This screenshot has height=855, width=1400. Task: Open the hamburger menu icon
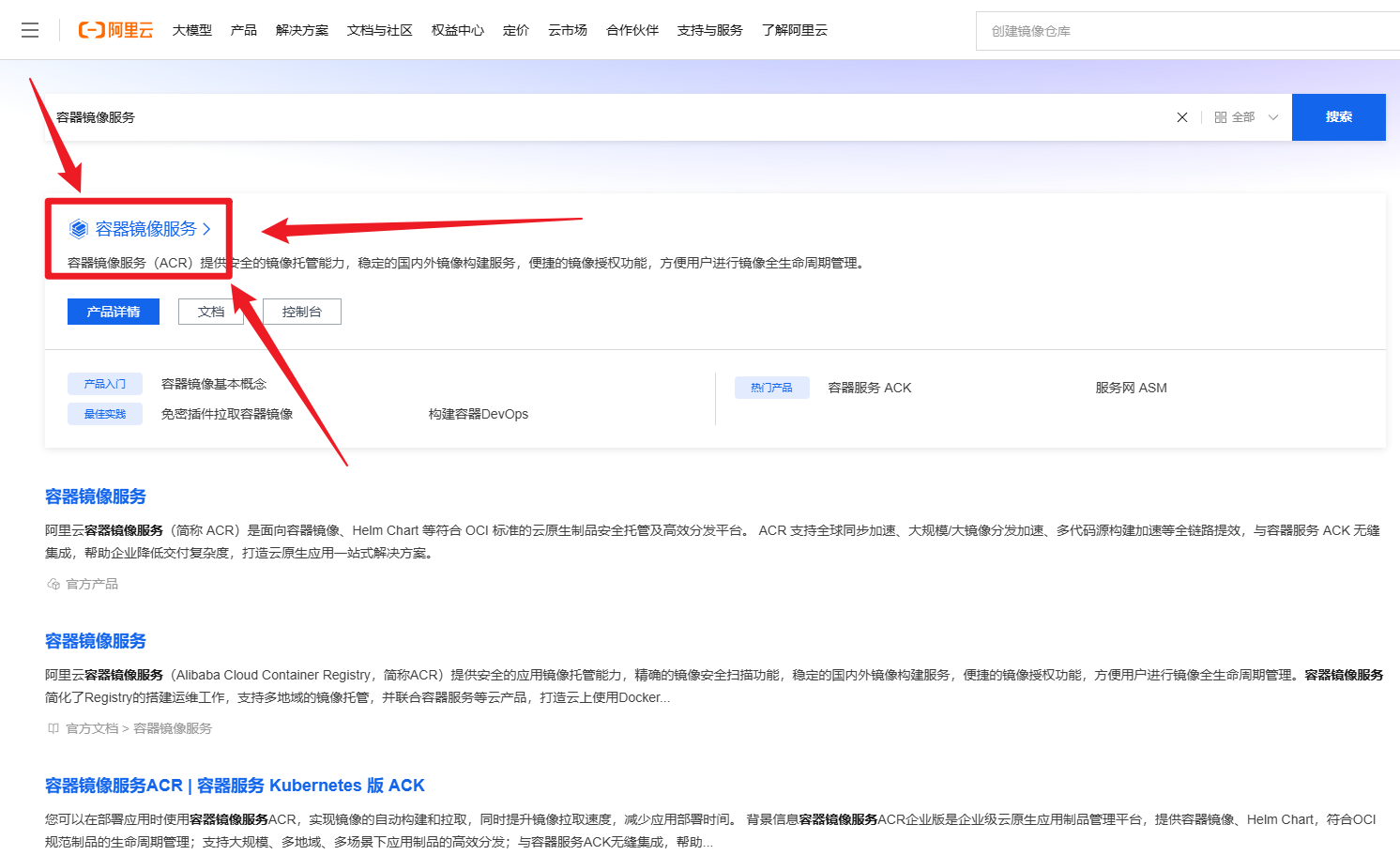click(30, 30)
